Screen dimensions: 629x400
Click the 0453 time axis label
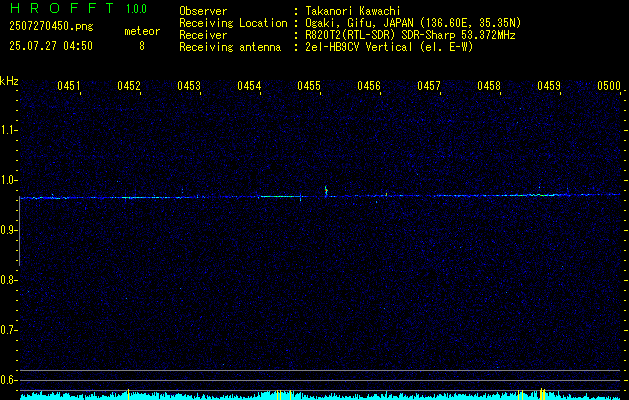pos(189,86)
